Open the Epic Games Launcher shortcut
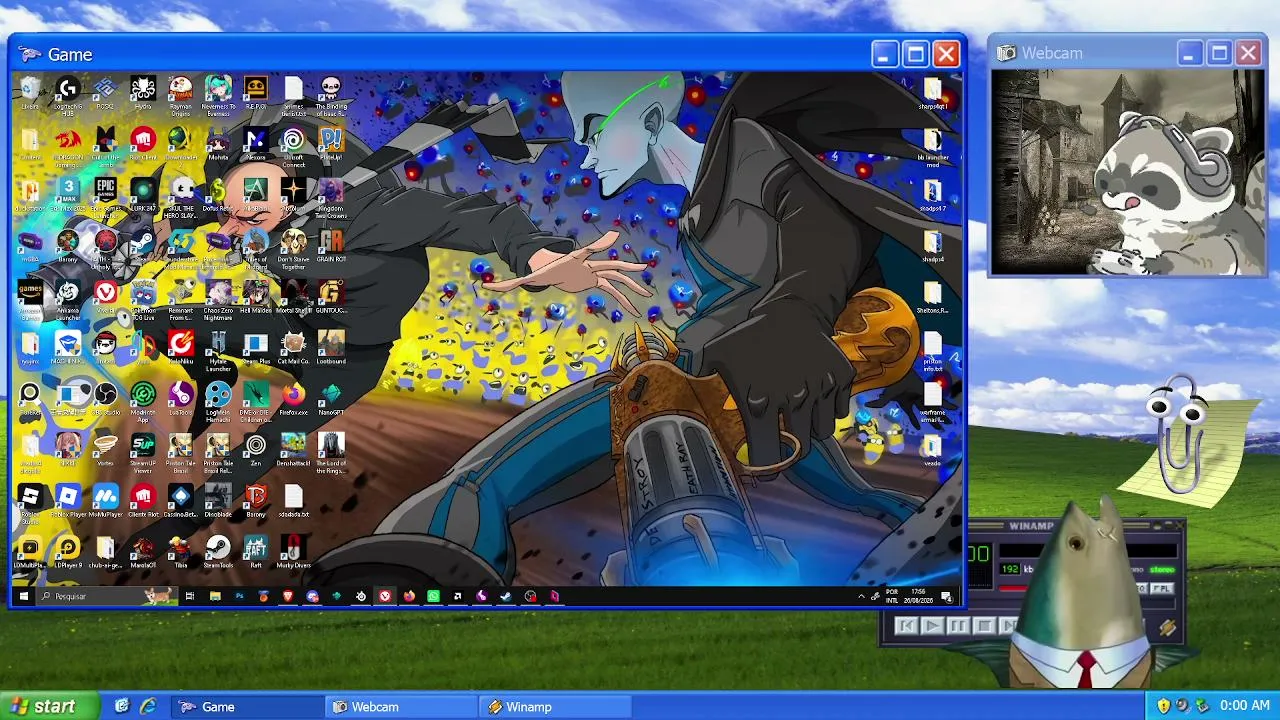The image size is (1280, 720). pyautogui.click(x=105, y=196)
